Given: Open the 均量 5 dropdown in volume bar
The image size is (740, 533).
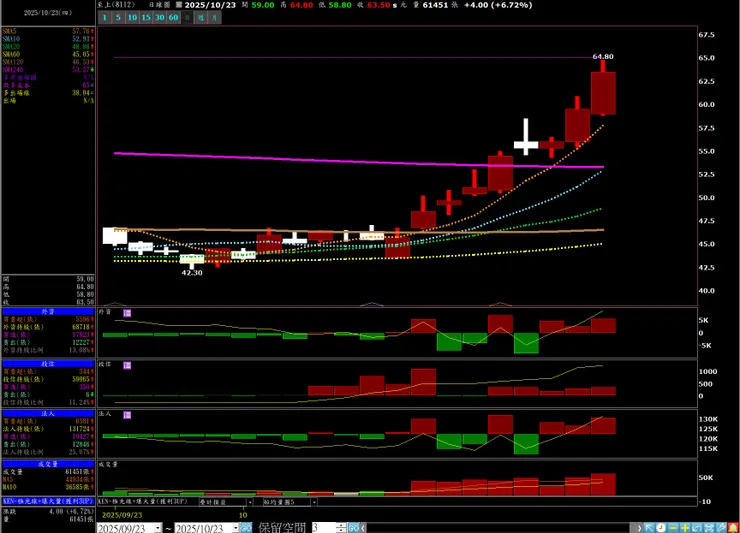Looking at the screenshot, I should click(314, 502).
